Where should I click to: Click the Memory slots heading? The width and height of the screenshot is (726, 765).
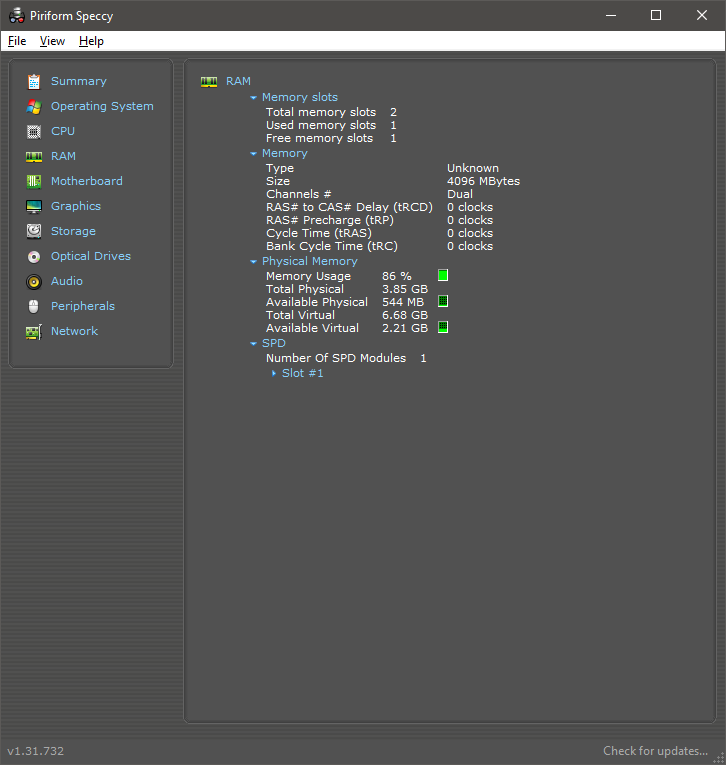click(x=300, y=97)
